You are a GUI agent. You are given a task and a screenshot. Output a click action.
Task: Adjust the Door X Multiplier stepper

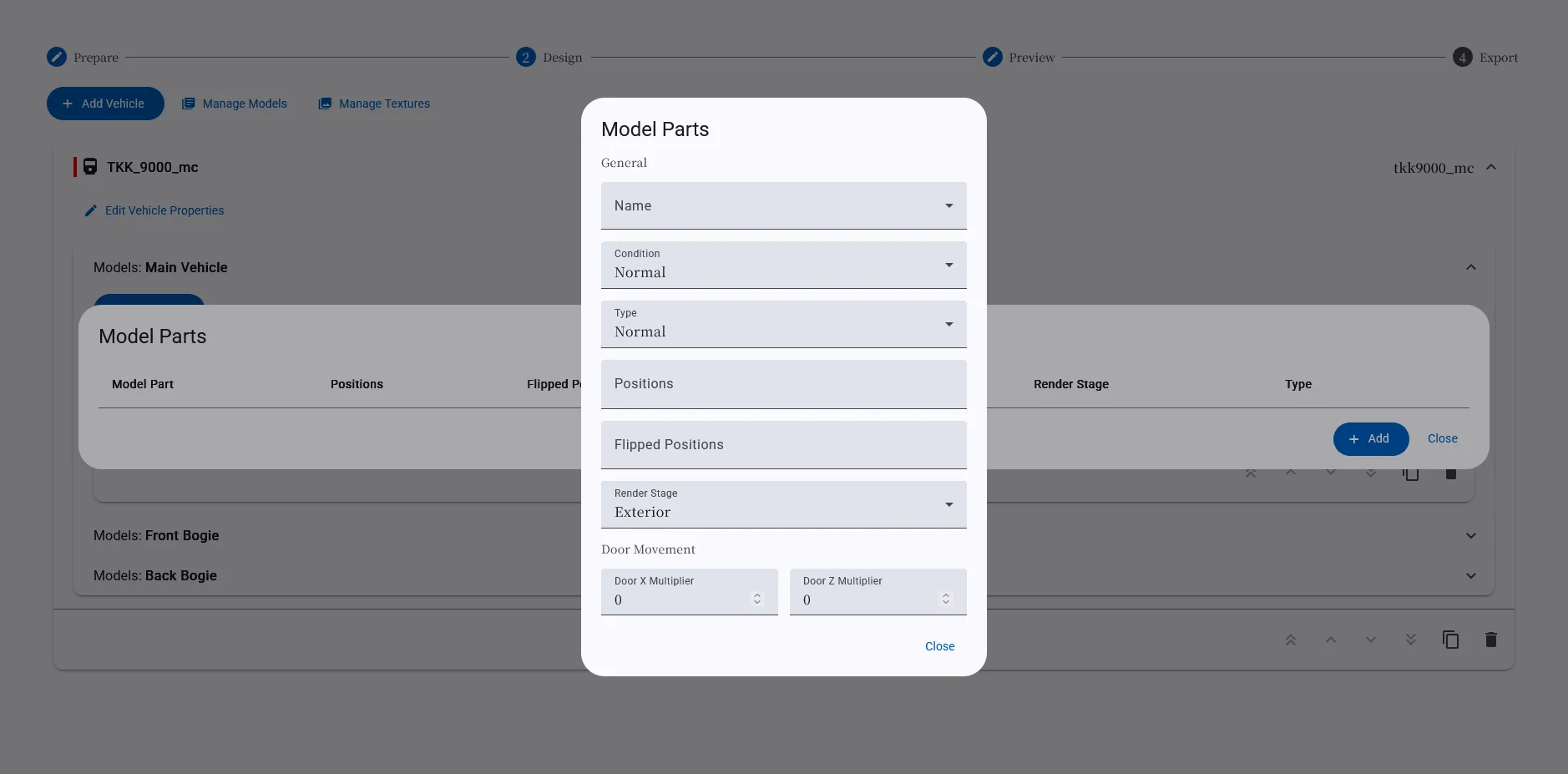(757, 599)
